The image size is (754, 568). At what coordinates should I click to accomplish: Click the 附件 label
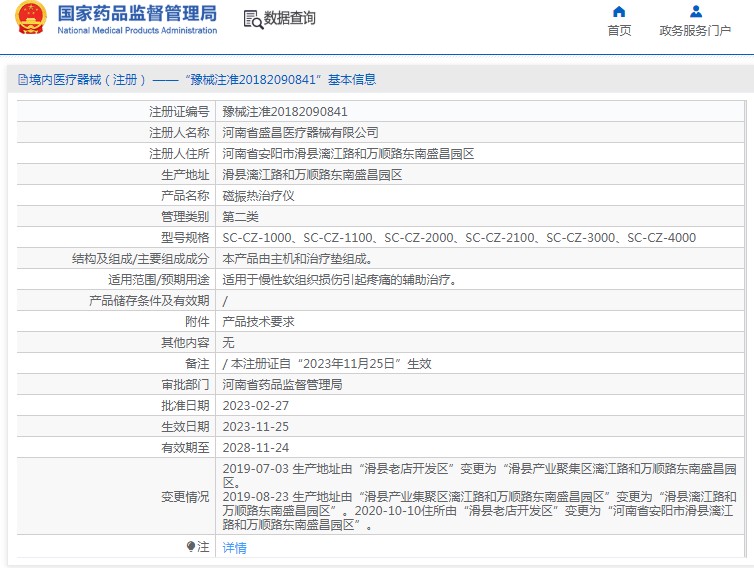click(197, 322)
